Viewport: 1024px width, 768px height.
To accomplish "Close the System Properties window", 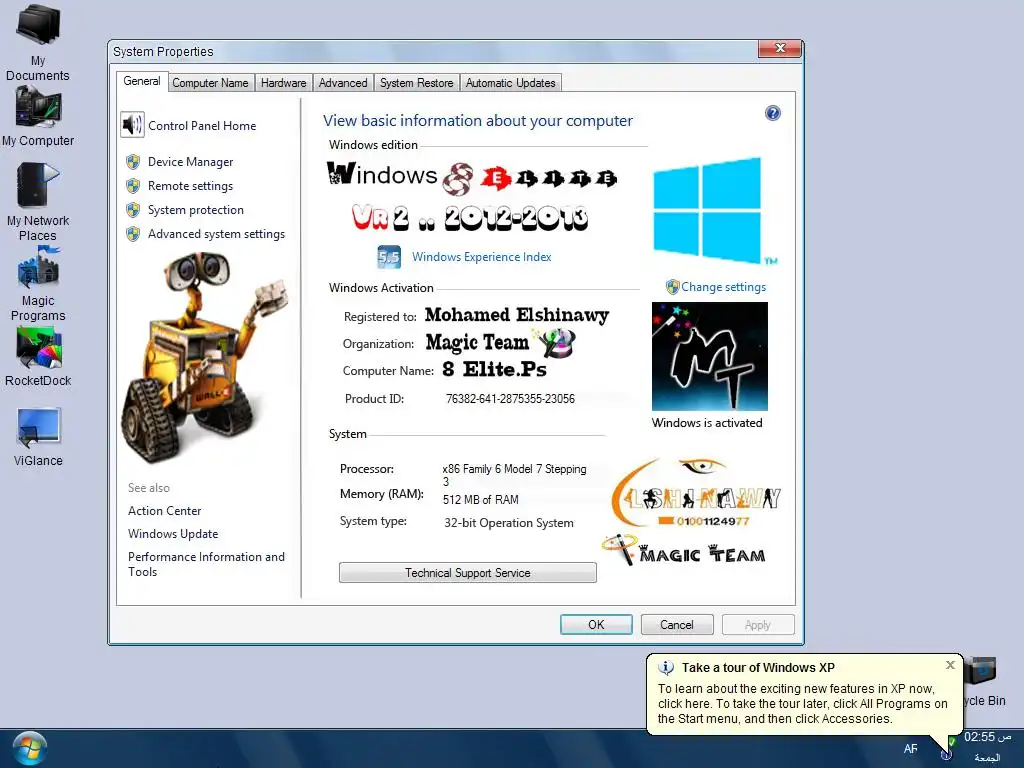I will [780, 48].
